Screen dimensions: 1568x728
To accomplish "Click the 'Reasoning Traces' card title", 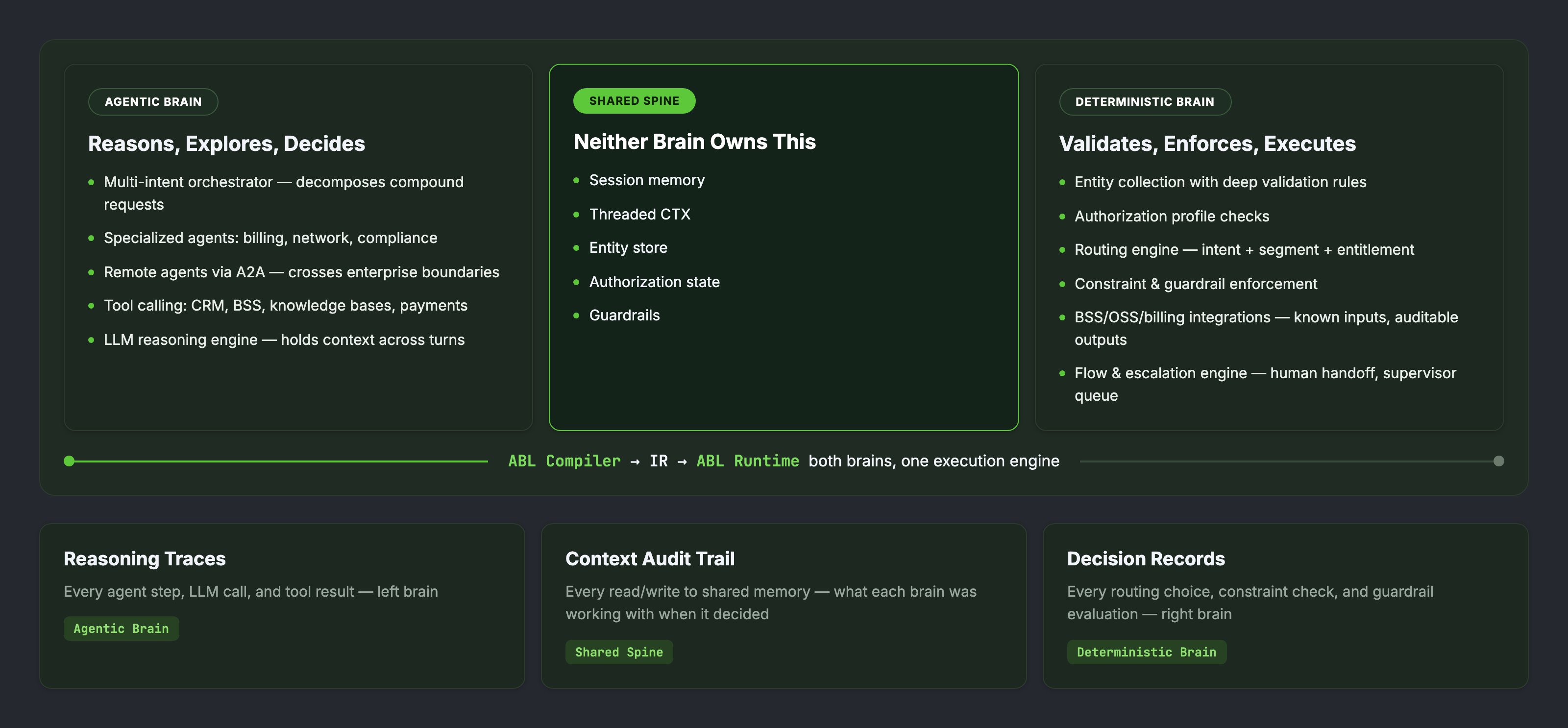I will (x=145, y=559).
